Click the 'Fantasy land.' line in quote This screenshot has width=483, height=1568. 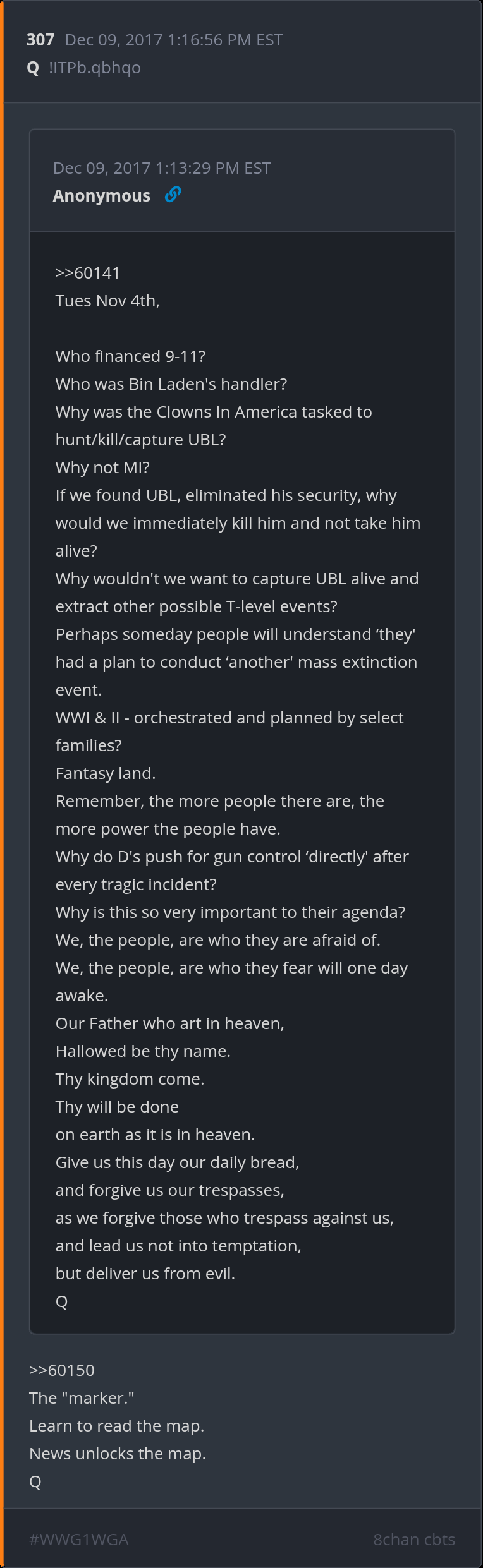106,773
